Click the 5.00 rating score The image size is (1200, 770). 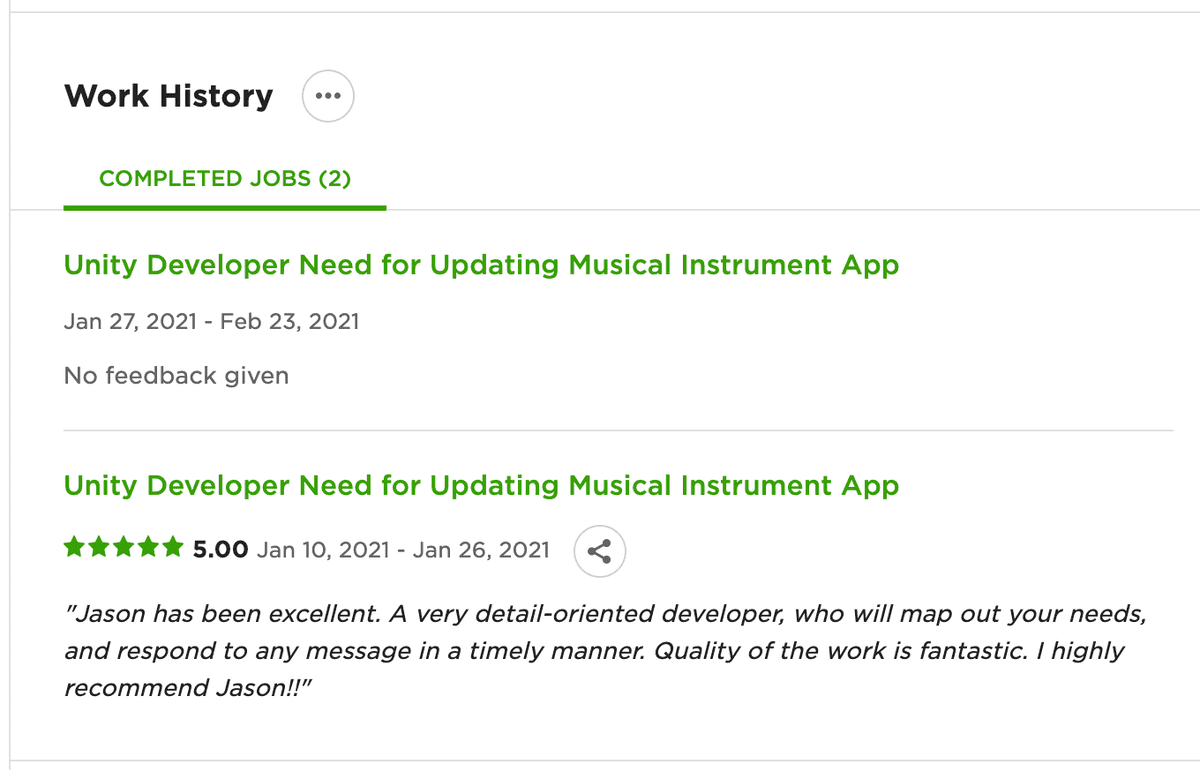tap(220, 550)
